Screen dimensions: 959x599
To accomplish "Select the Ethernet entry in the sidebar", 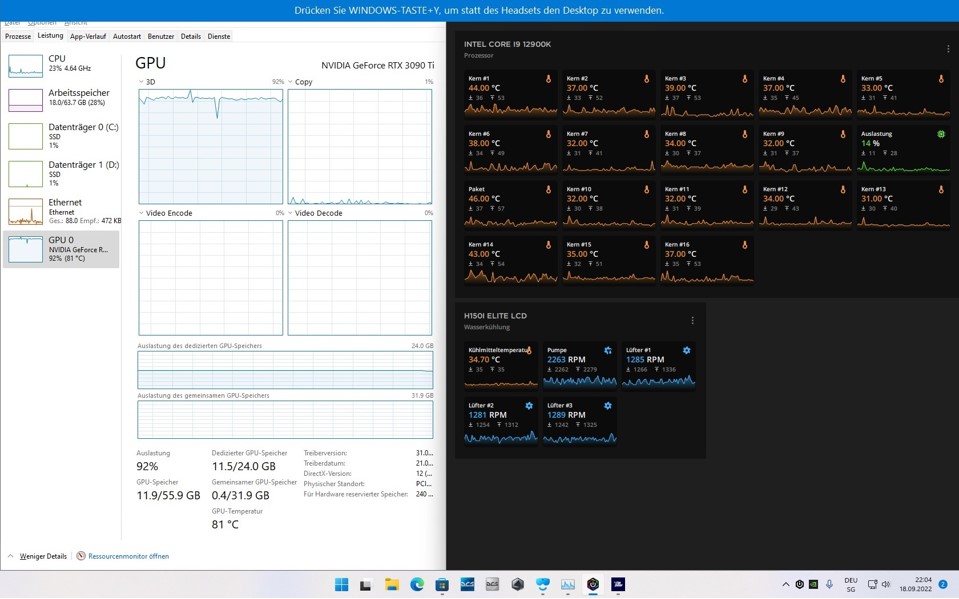I will (x=61, y=211).
